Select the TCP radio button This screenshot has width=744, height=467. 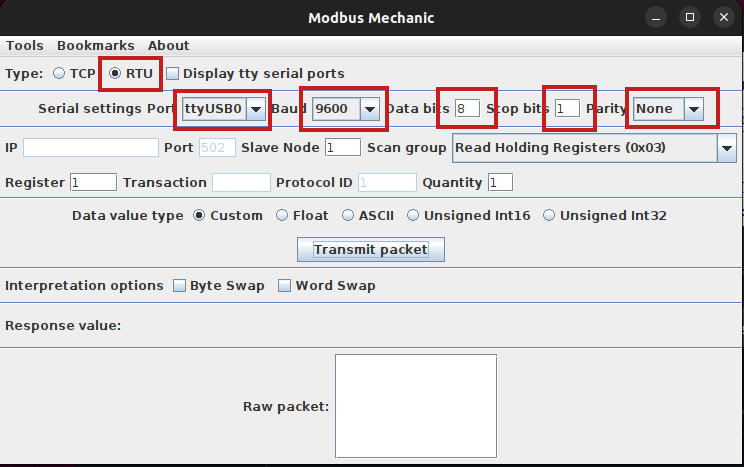click(59, 73)
